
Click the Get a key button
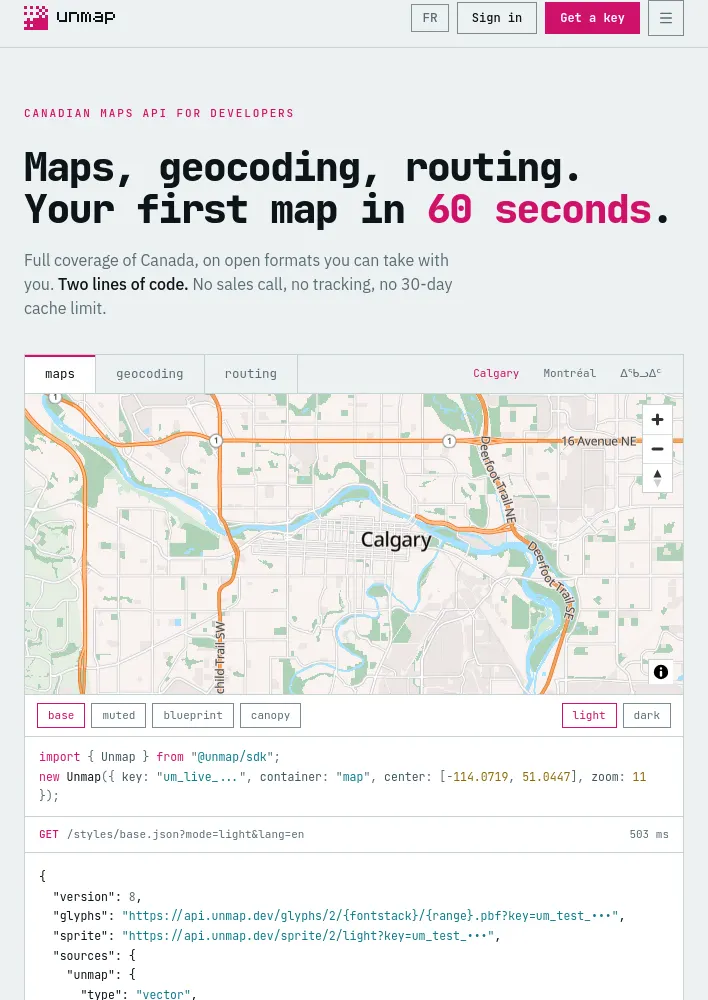point(592,18)
